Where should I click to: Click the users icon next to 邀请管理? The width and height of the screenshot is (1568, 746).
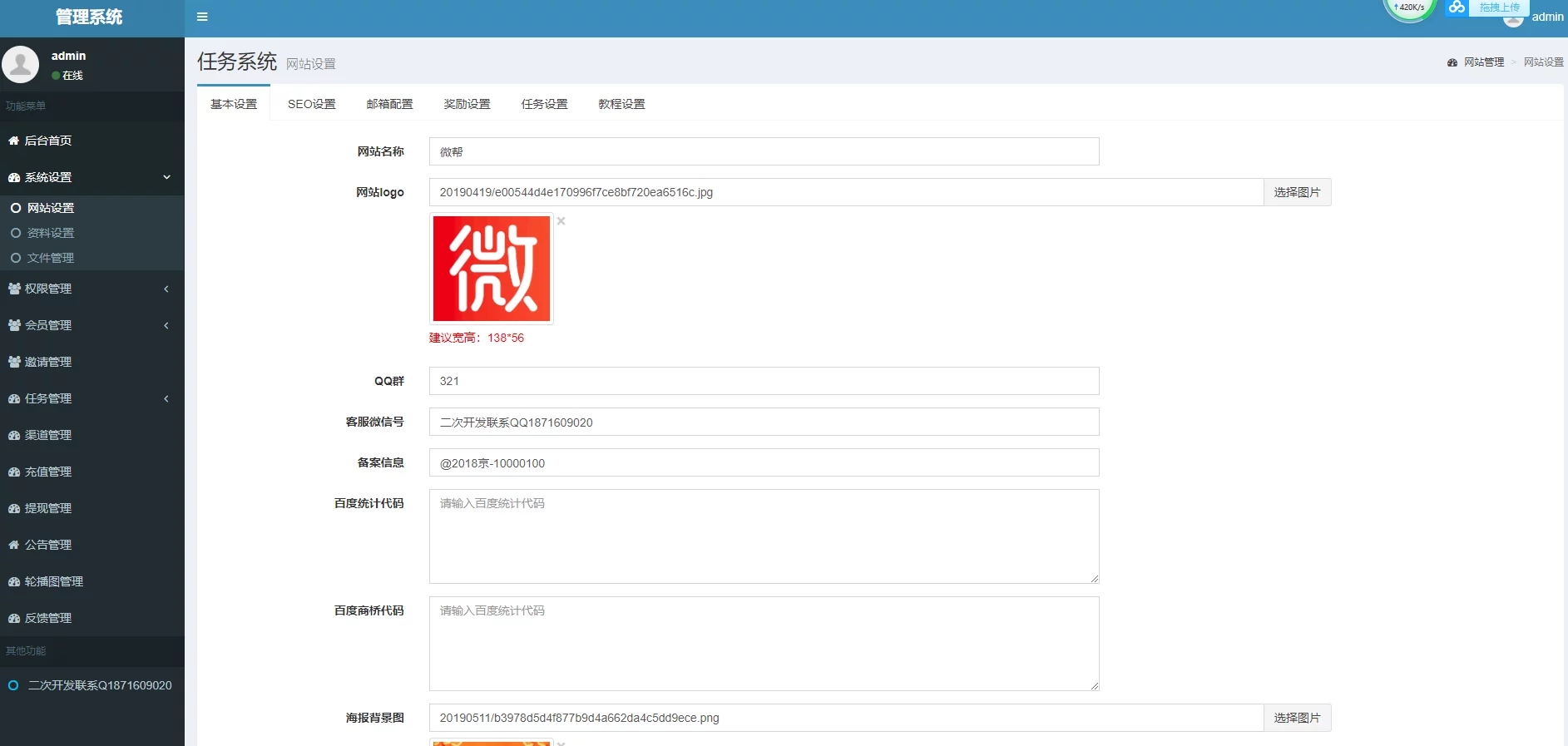(13, 362)
